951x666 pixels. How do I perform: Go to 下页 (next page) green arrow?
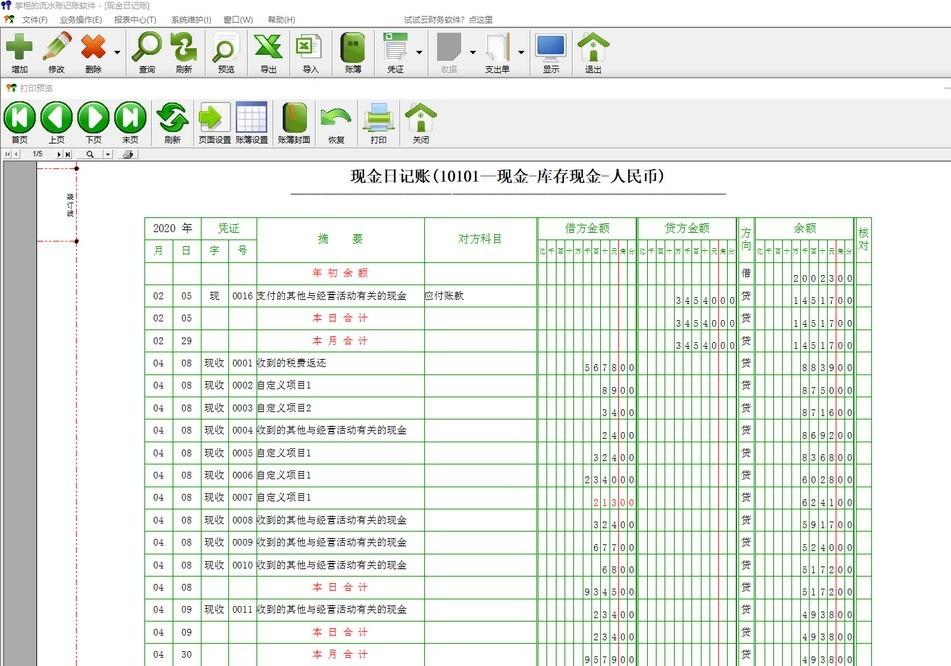pyautogui.click(x=93, y=118)
